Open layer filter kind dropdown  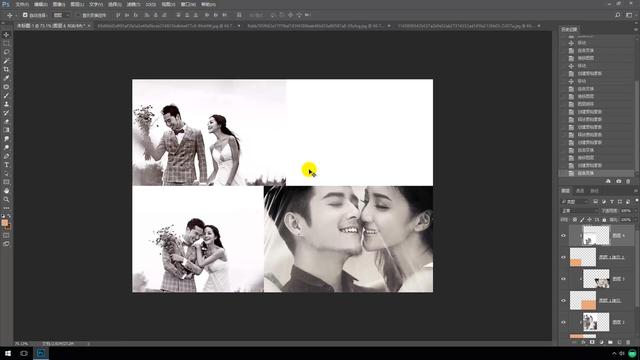pos(575,202)
